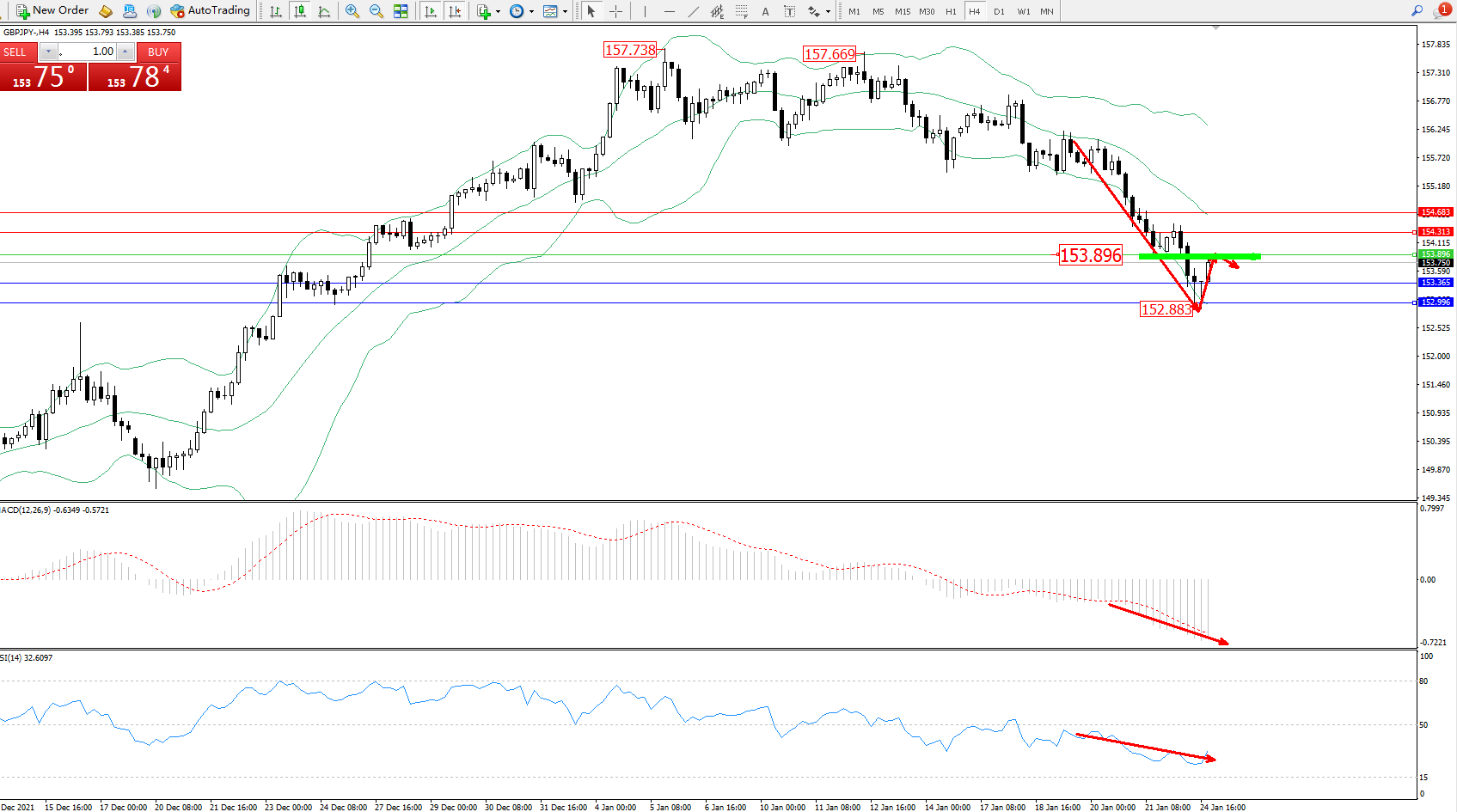Viewport: 1457px width, 812px height.
Task: Open the Indicators list dropdown arrow
Action: coord(498,12)
